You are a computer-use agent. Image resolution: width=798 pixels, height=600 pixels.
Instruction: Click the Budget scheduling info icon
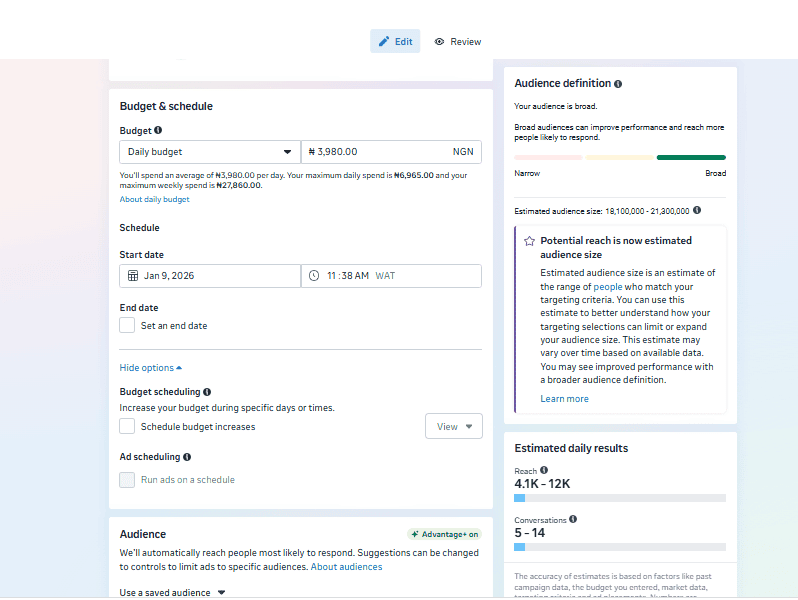[207, 392]
